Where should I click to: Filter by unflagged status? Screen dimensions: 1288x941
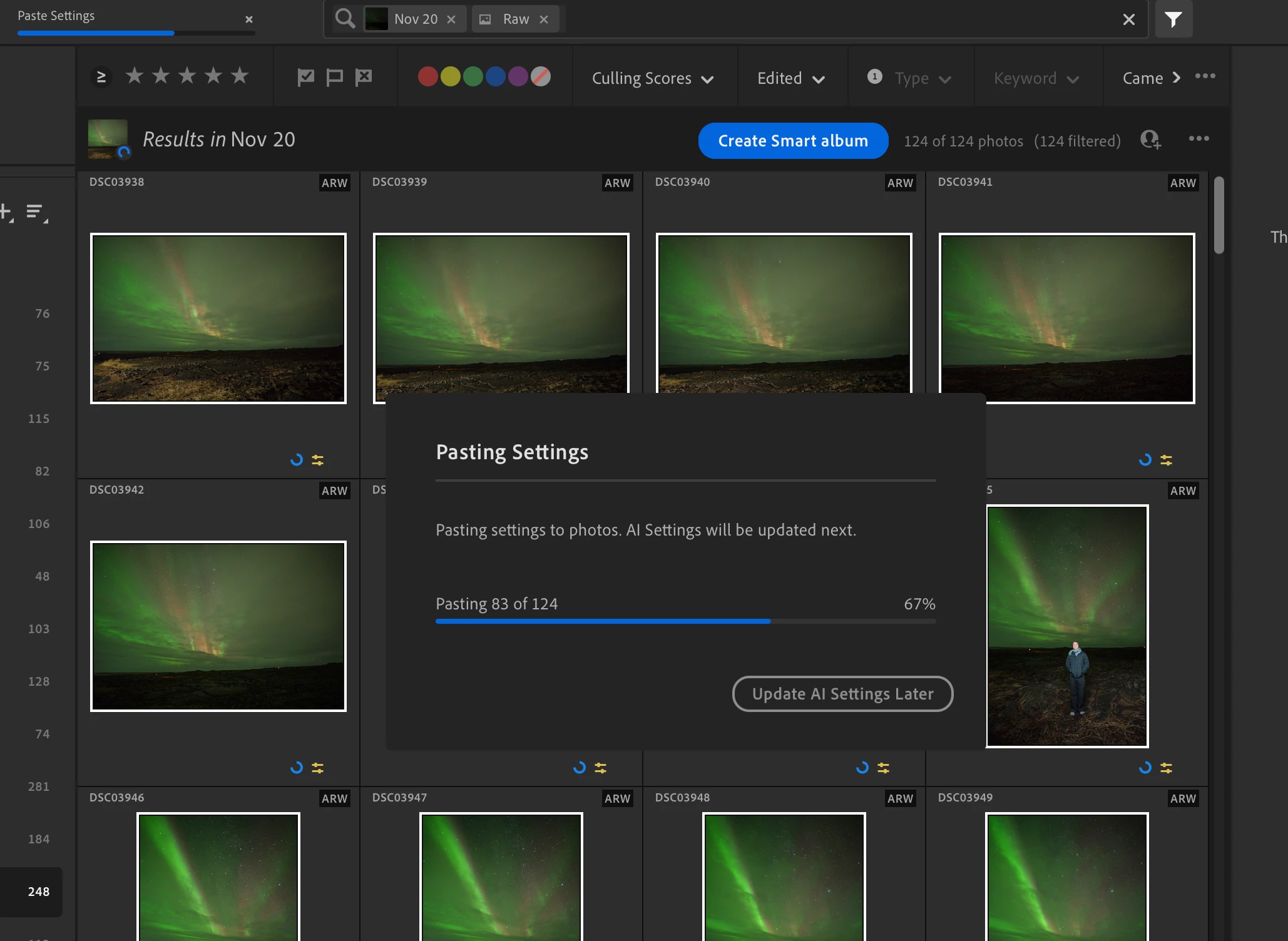coord(335,77)
